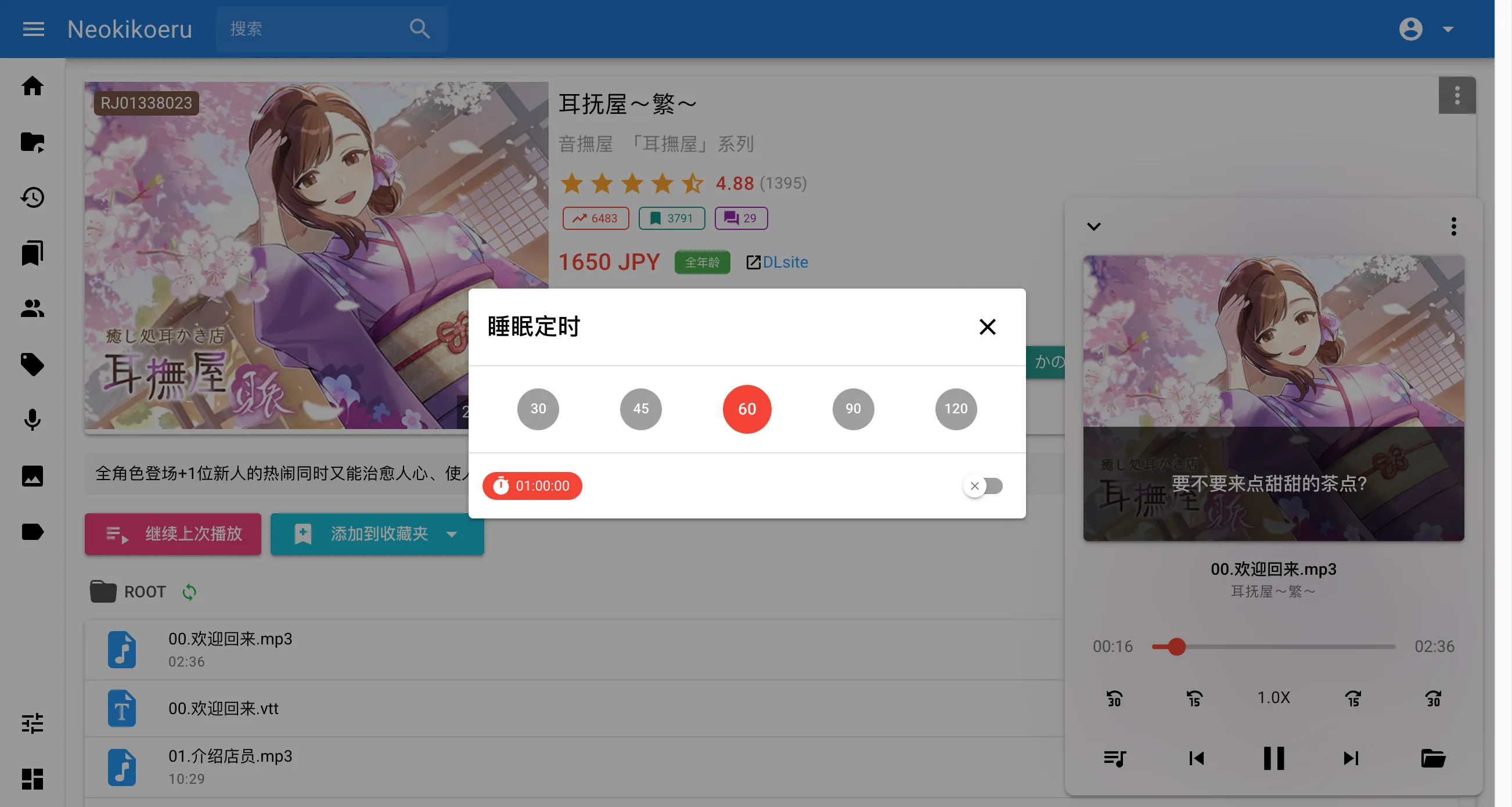Select 60 minute sleep timer
1512x807 pixels.
[747, 409]
